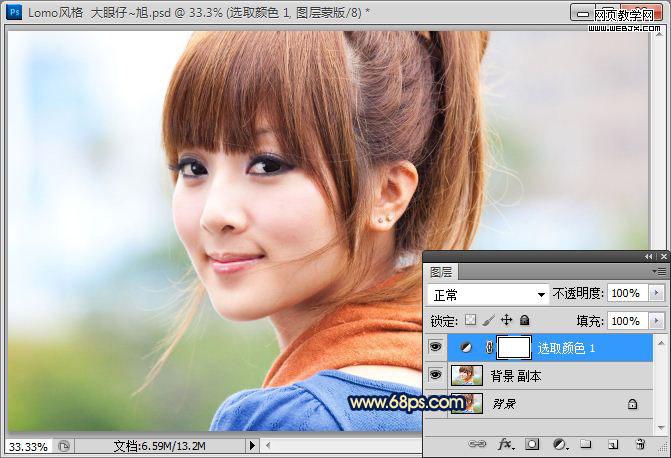Image resolution: width=671 pixels, height=458 pixels.
Task: Hide the 背景 副本 layer eye
Action: [x=436, y=375]
